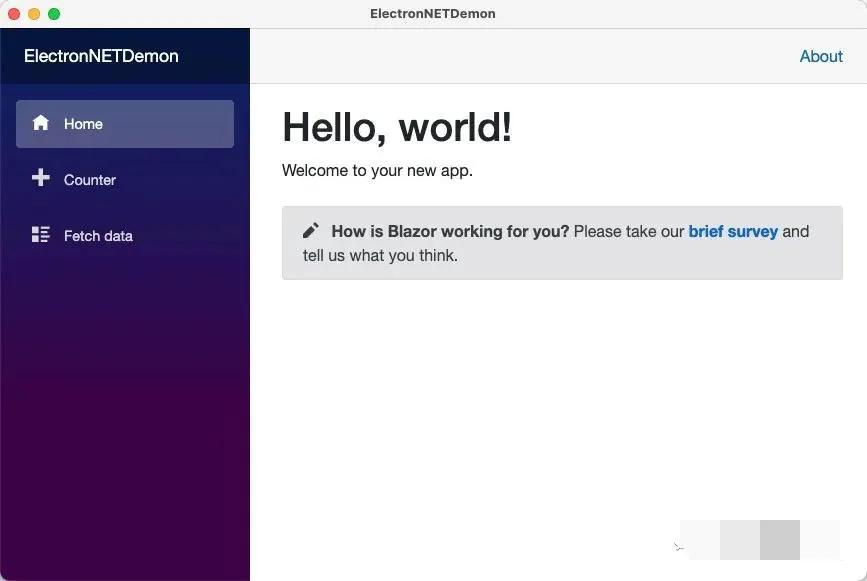Click the ElectronNETDemon sidebar brand title
Image resolution: width=867 pixels, height=581 pixels.
tap(101, 56)
